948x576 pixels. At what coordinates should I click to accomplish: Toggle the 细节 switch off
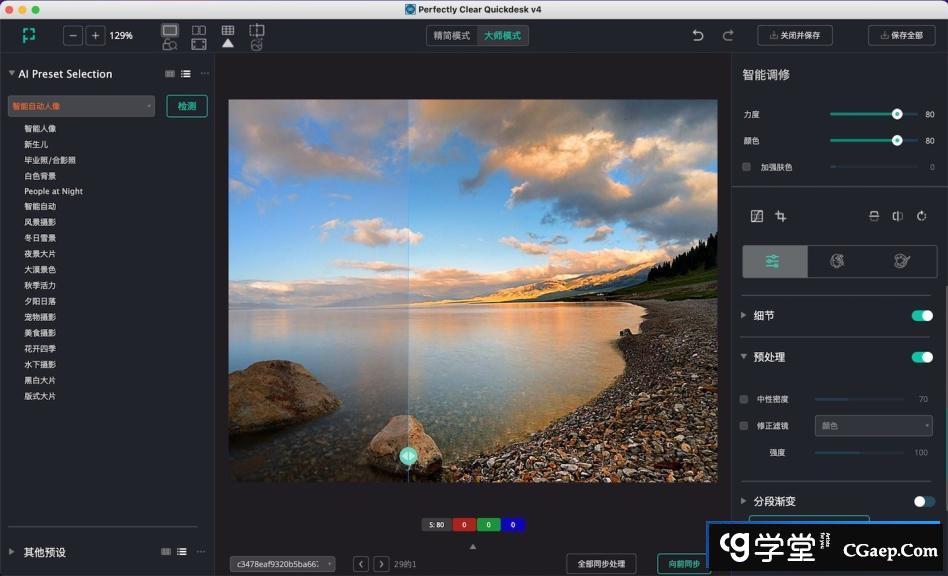point(921,316)
